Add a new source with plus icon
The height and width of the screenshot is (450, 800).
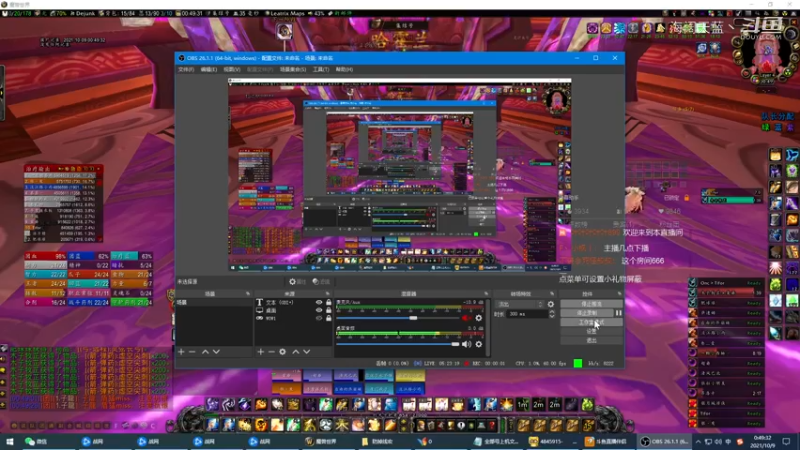260,352
